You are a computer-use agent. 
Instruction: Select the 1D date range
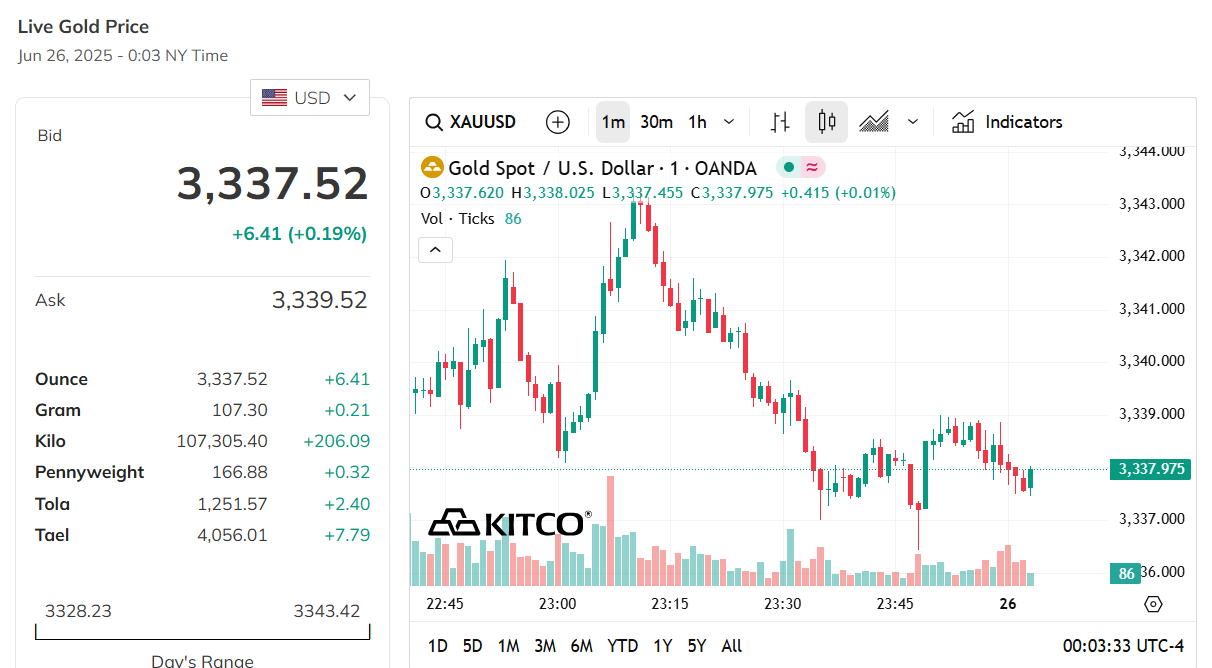coord(438,646)
